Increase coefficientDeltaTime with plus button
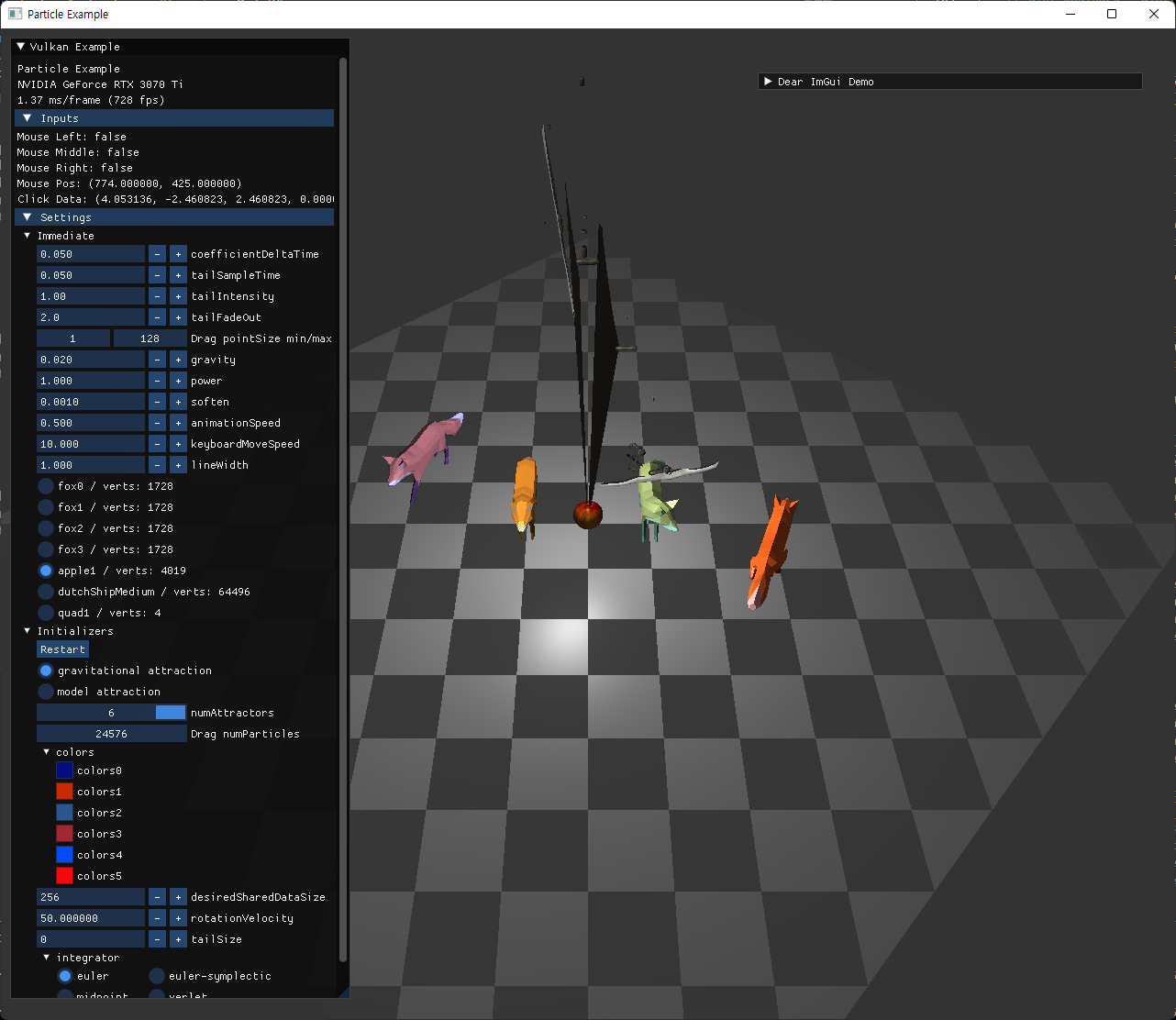The height and width of the screenshot is (1020, 1176). point(178,254)
